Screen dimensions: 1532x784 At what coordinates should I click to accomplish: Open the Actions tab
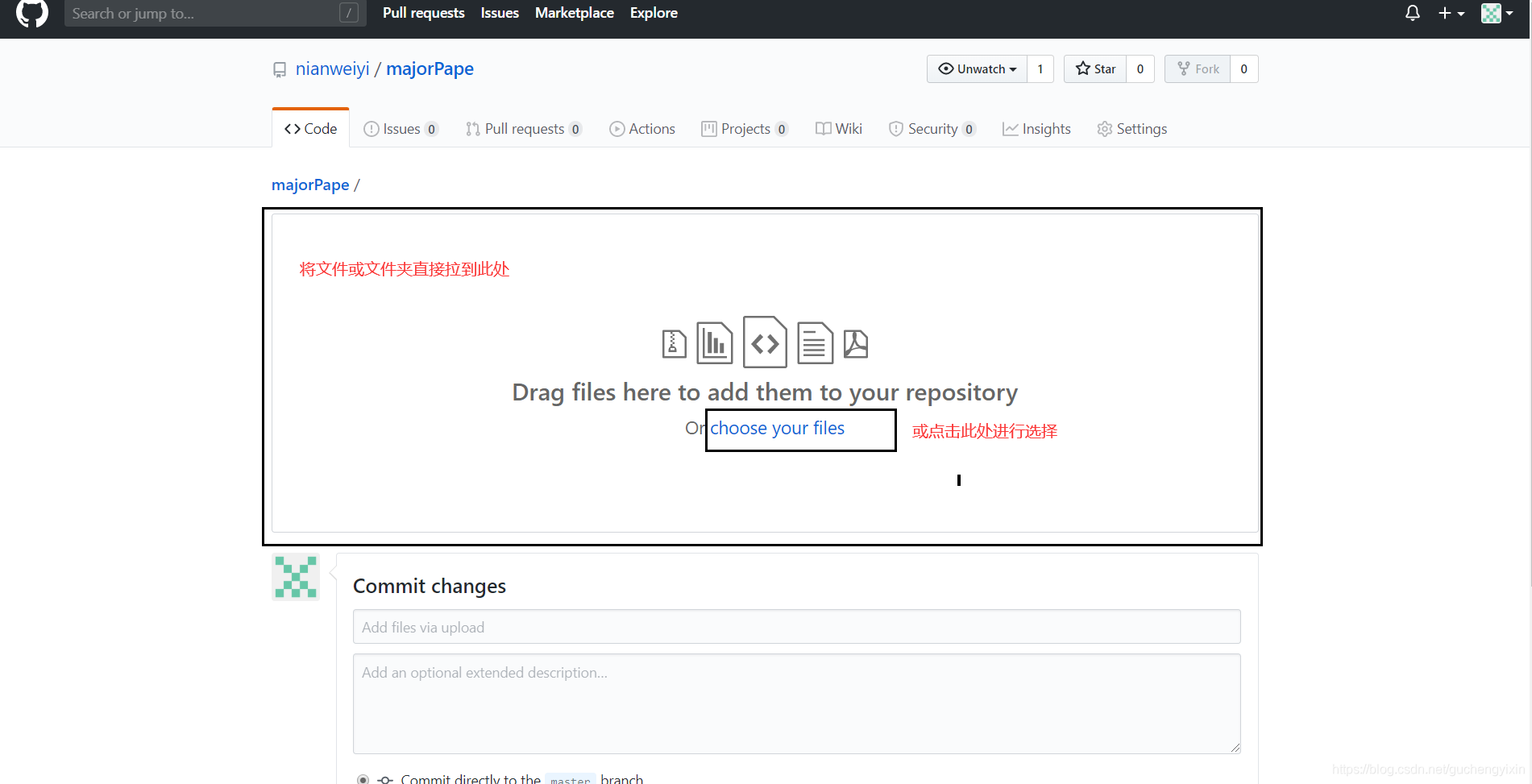point(642,129)
